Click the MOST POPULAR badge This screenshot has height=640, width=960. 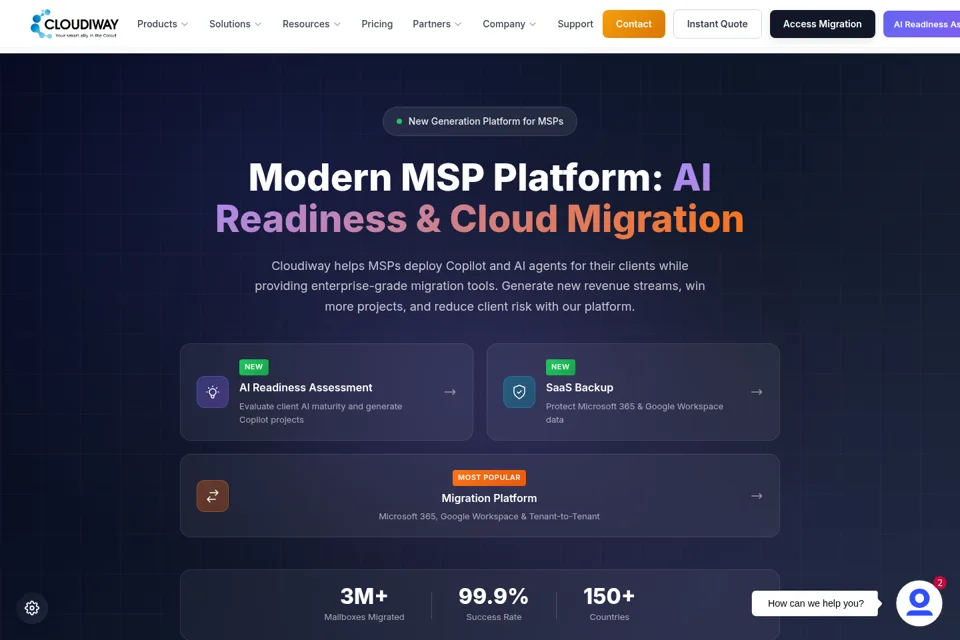pyautogui.click(x=489, y=477)
